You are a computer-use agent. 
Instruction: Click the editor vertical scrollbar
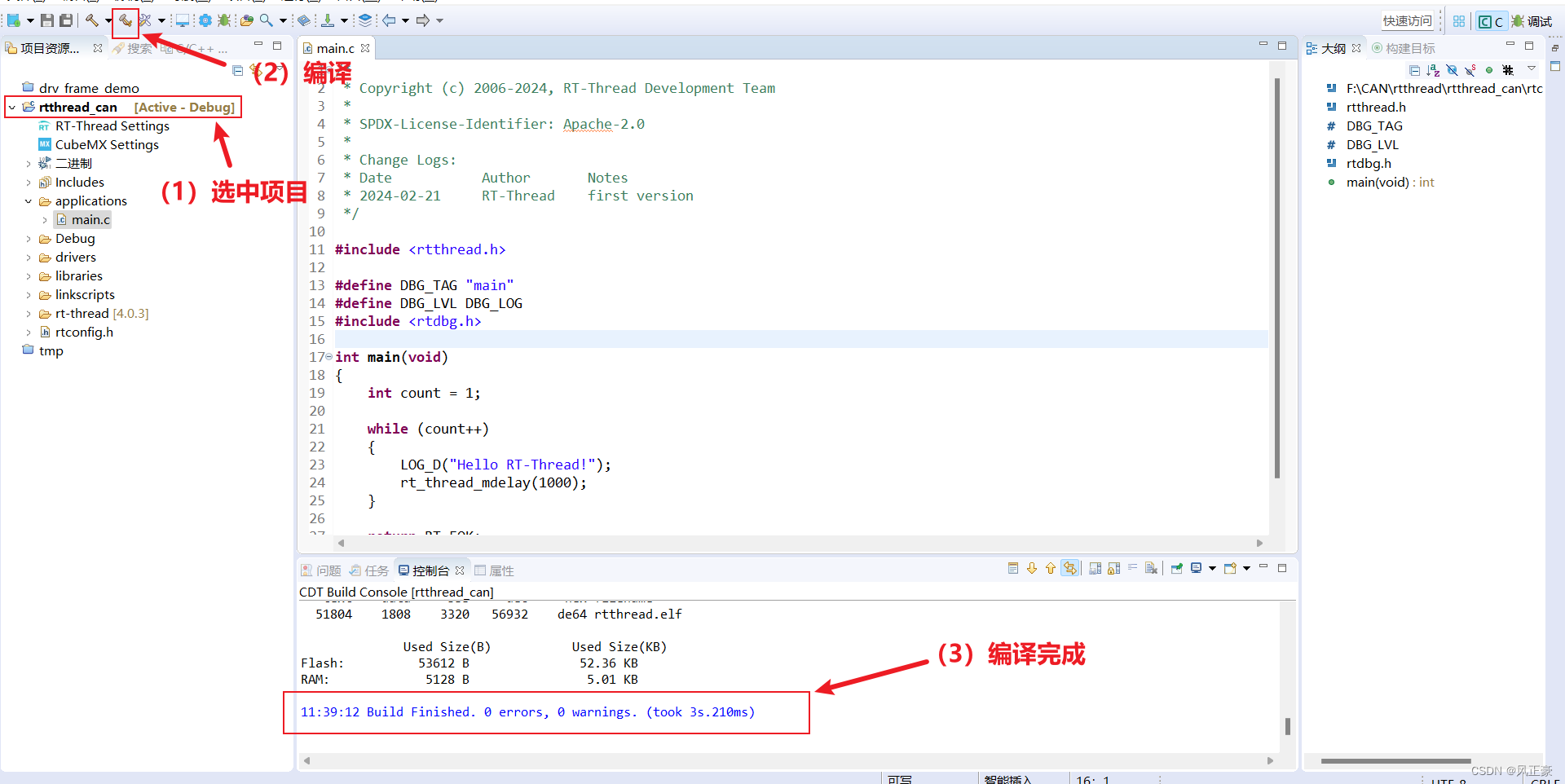pos(1277,277)
